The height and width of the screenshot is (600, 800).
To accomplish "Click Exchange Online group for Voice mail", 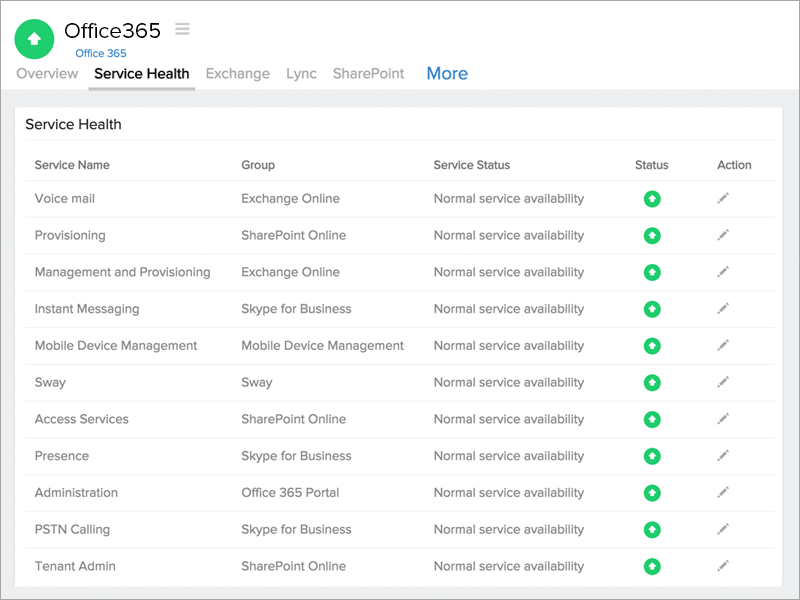I will [290, 198].
